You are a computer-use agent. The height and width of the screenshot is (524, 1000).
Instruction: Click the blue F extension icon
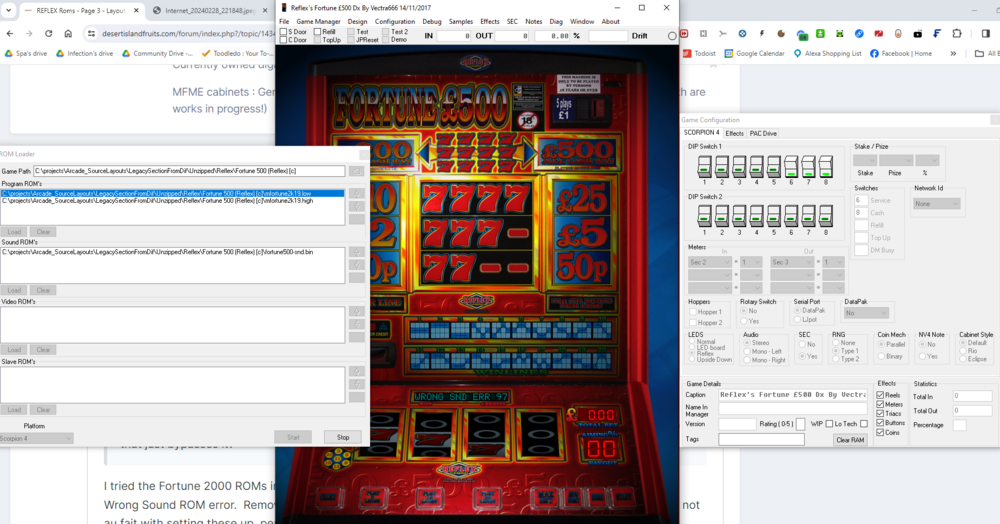[937, 33]
